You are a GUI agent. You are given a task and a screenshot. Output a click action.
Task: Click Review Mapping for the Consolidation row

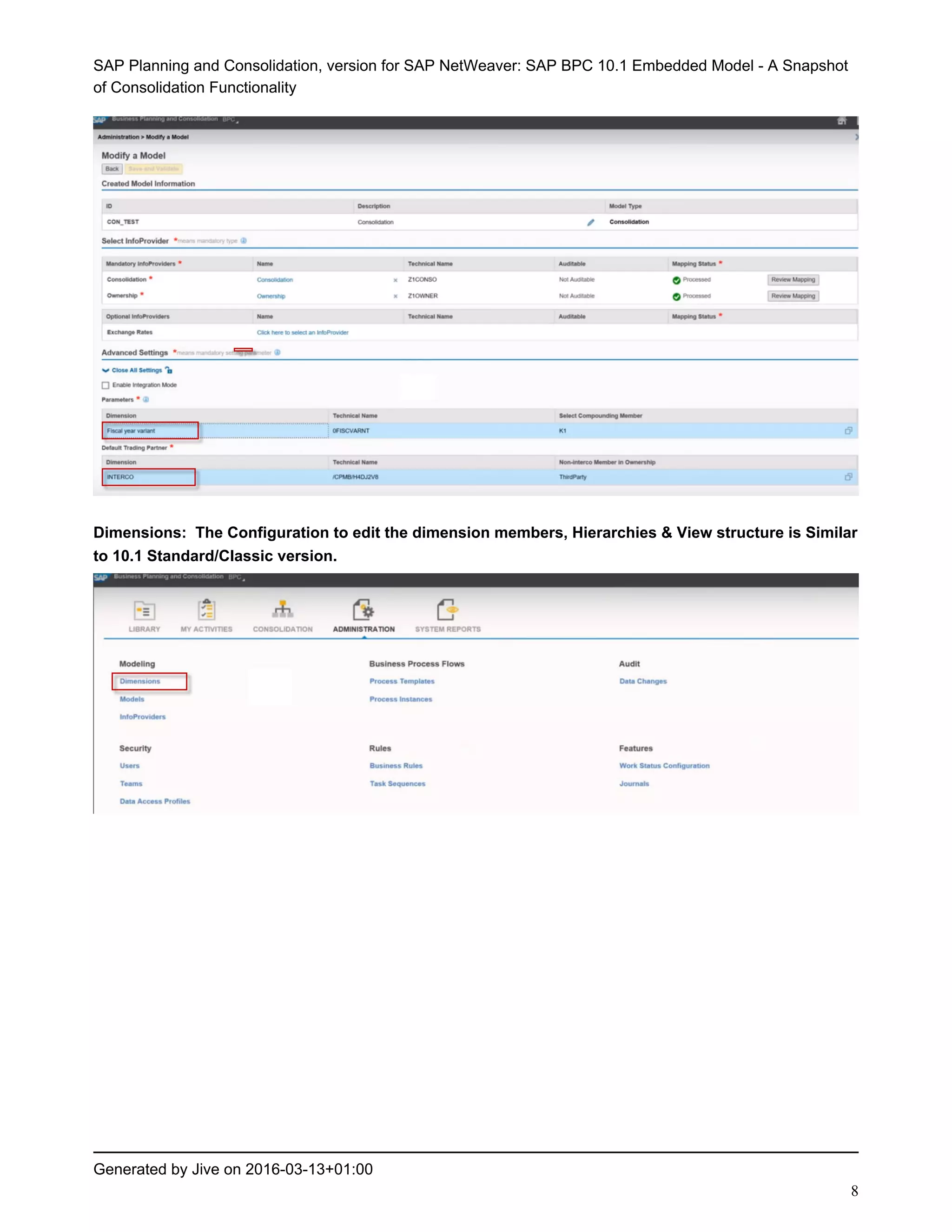point(793,280)
